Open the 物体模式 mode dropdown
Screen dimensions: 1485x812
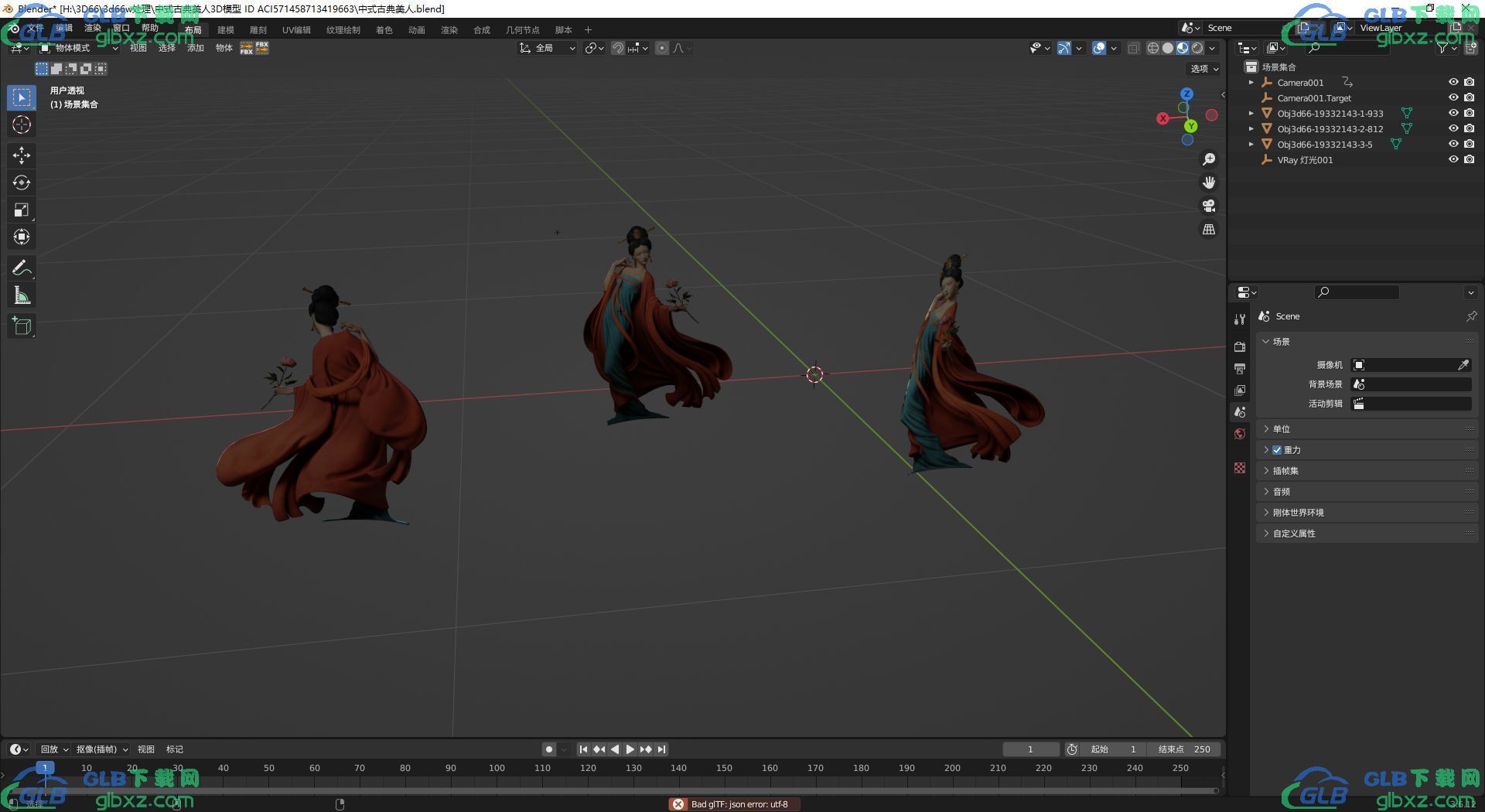79,48
